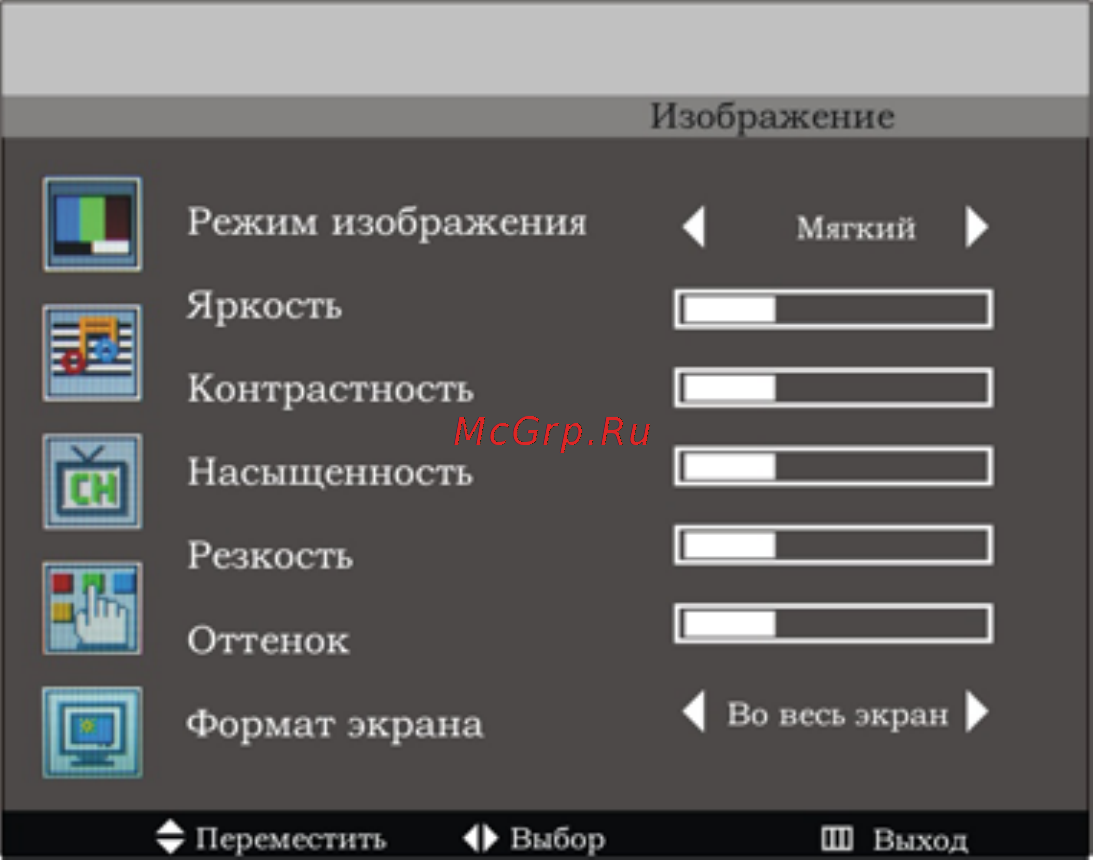1093x860 pixels.
Task: Click the Изображение menu title
Action: pos(772,116)
